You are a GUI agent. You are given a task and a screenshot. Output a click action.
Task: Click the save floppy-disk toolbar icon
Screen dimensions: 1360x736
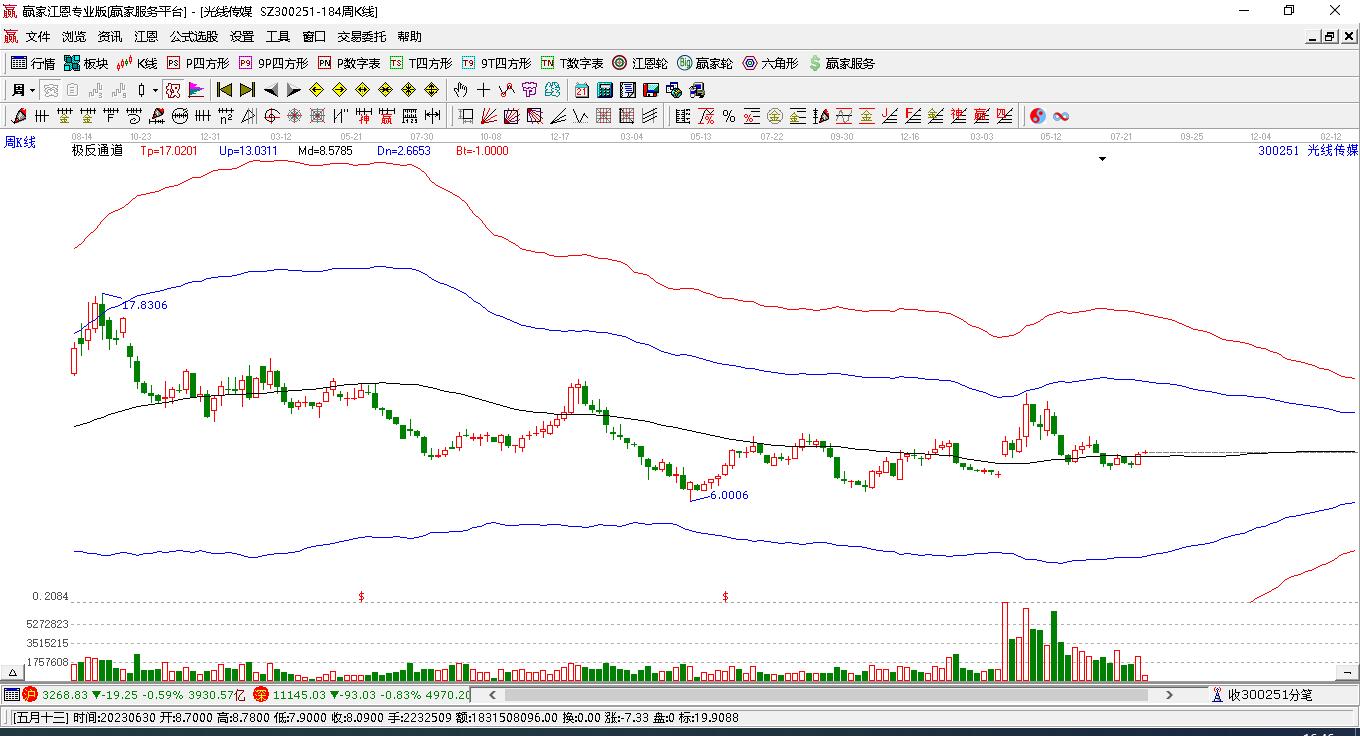click(651, 90)
